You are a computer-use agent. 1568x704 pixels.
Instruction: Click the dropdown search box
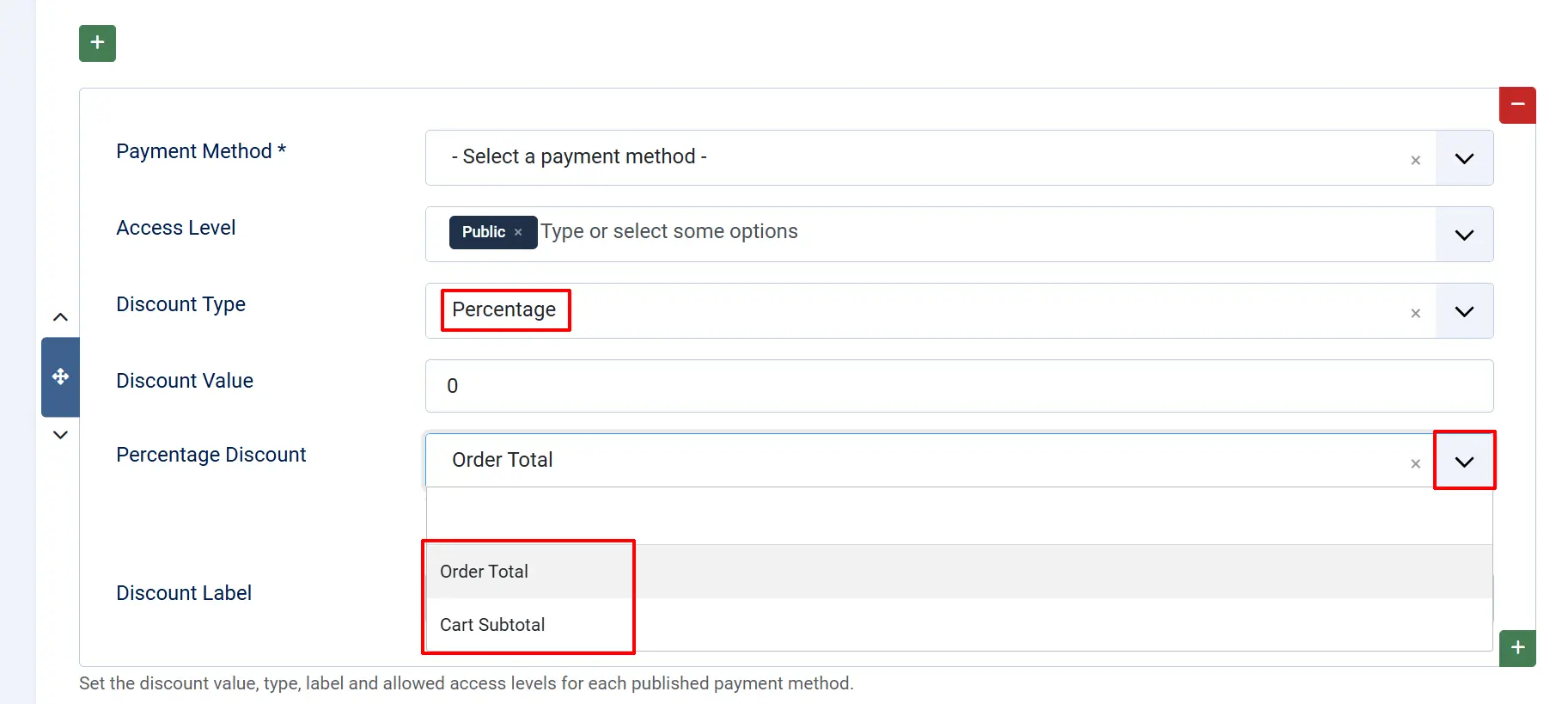959,516
